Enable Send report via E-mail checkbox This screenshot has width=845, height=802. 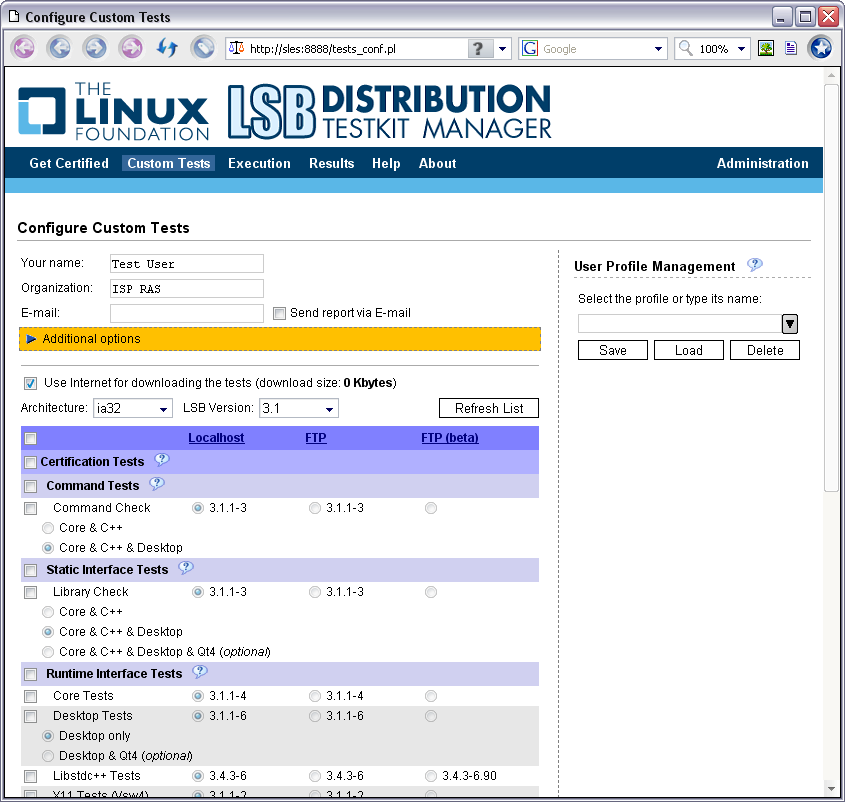[x=279, y=313]
